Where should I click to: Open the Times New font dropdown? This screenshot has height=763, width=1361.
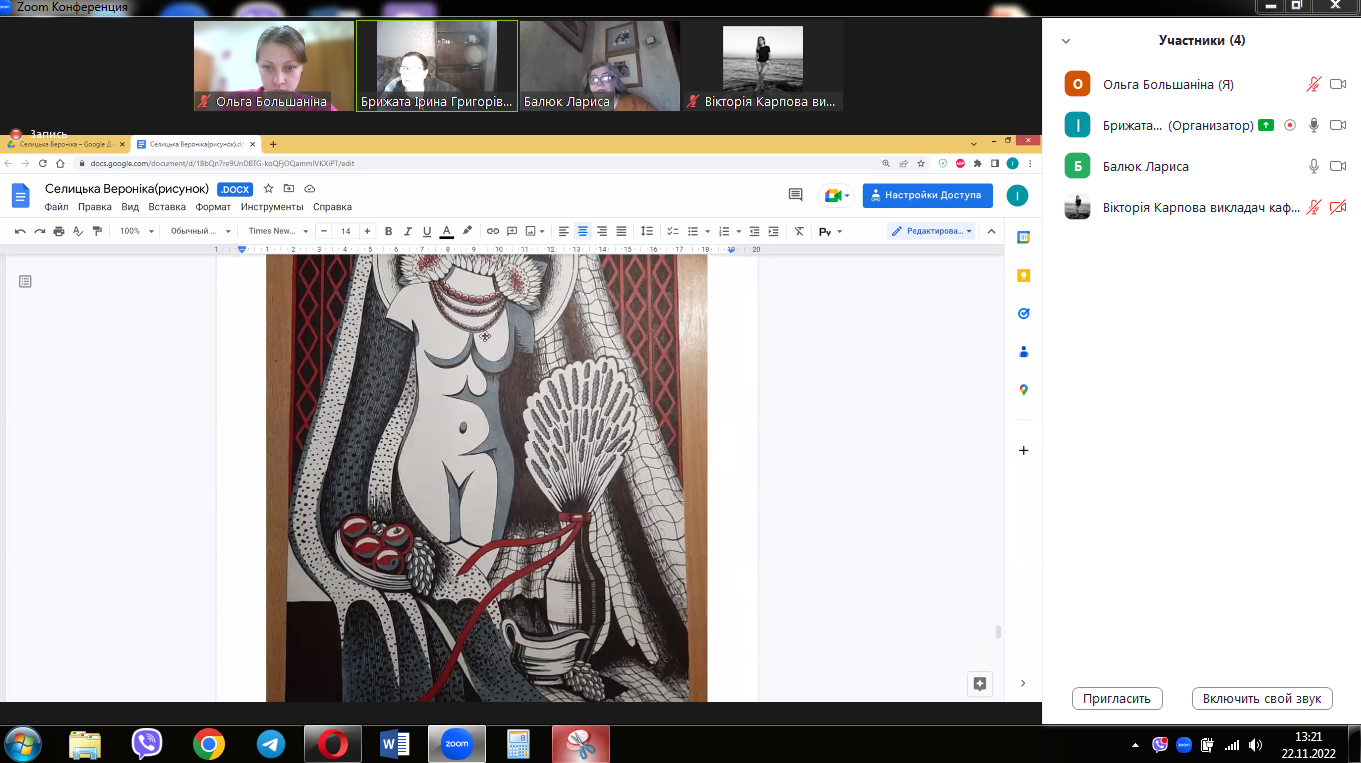pyautogui.click(x=277, y=231)
